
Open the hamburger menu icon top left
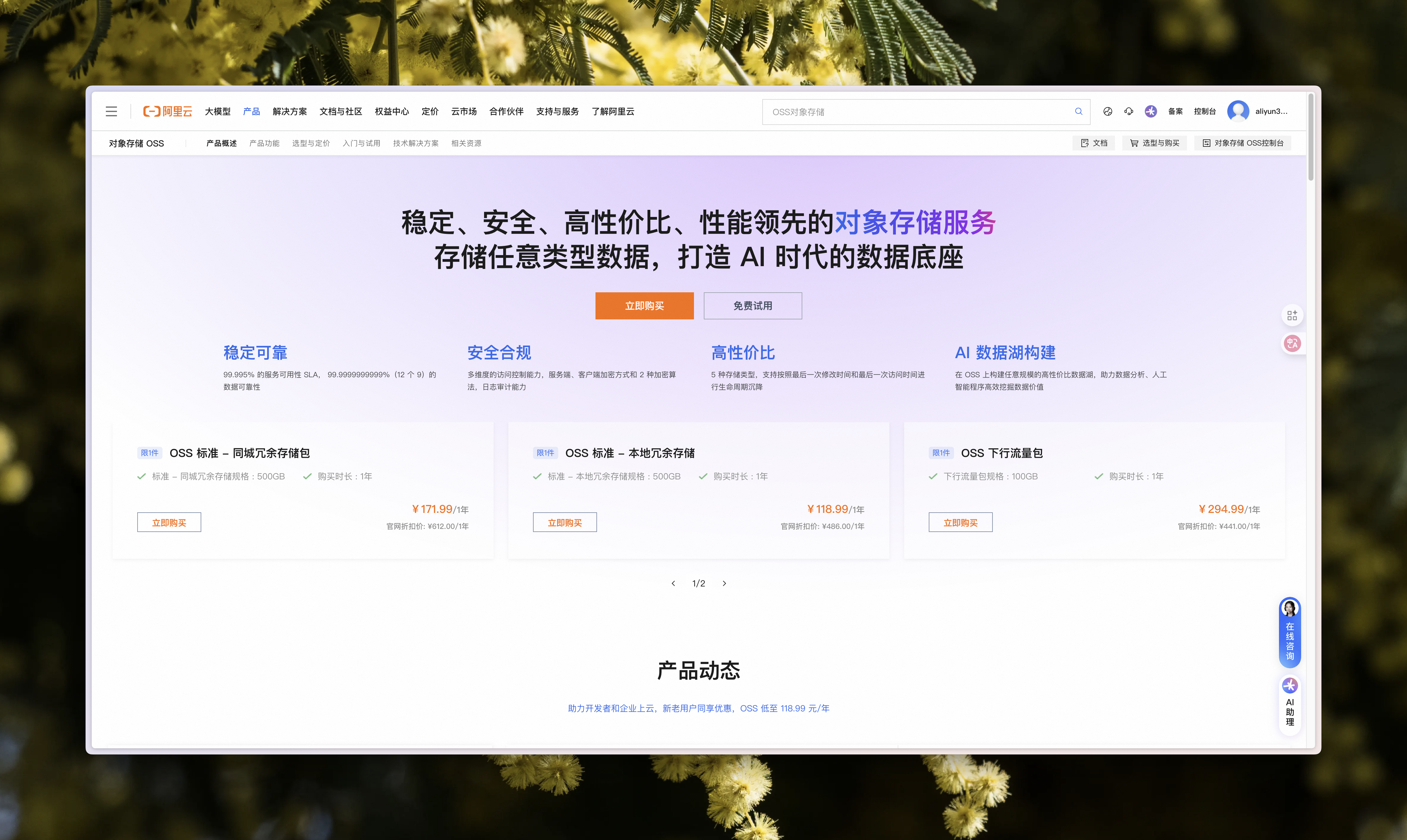111,111
